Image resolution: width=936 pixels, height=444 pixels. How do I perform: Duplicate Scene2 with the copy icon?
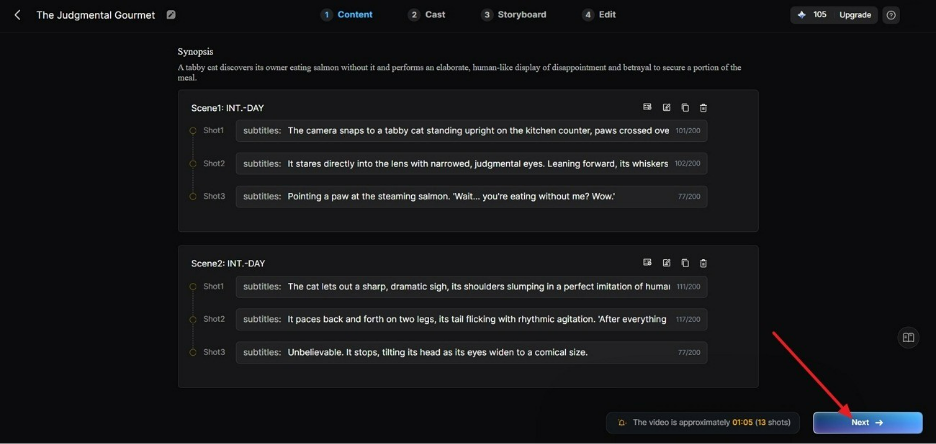[x=685, y=263]
